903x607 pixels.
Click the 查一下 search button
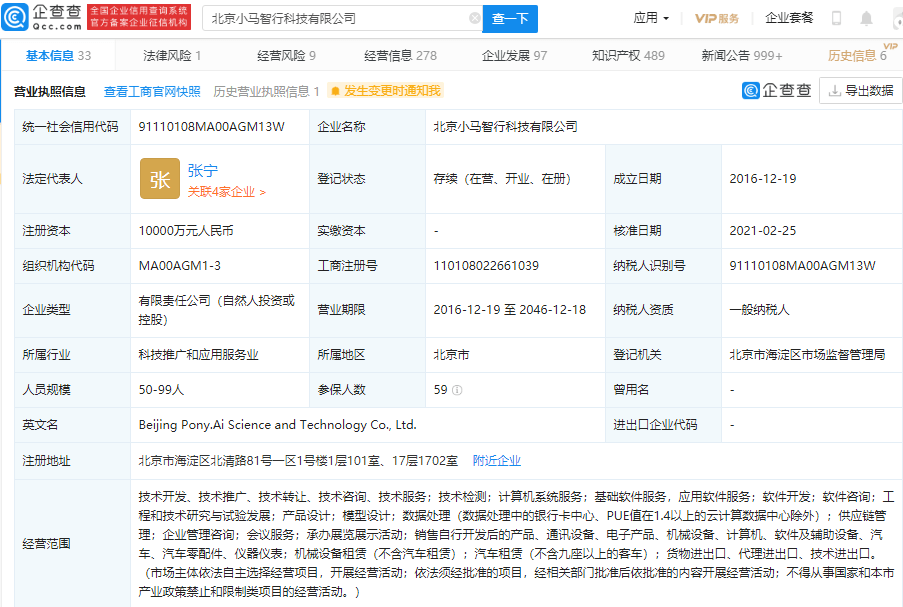510,19
